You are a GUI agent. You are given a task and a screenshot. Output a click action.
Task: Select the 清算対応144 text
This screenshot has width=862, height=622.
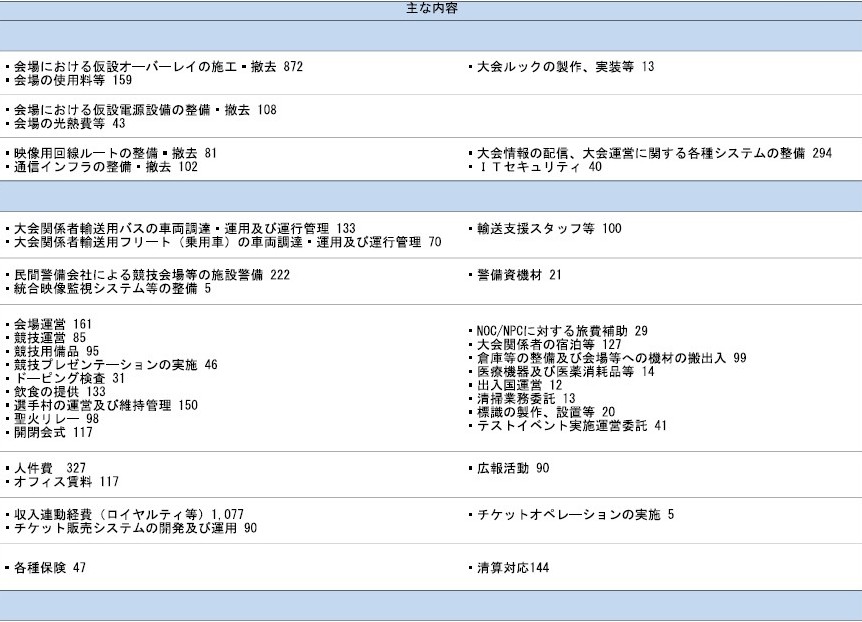(x=513, y=568)
